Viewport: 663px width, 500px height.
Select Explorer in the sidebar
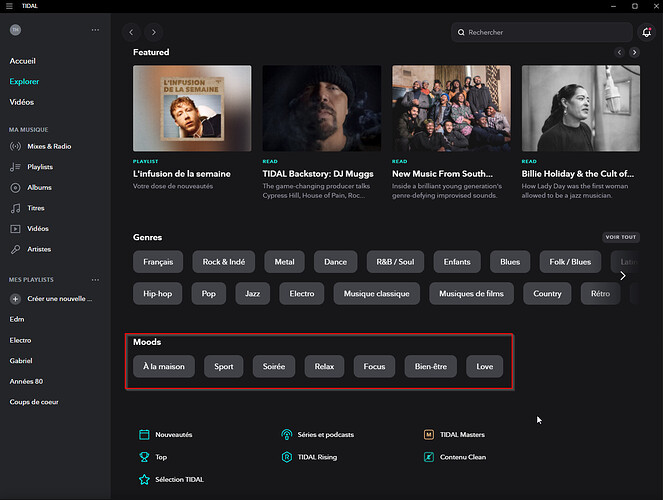[24, 81]
